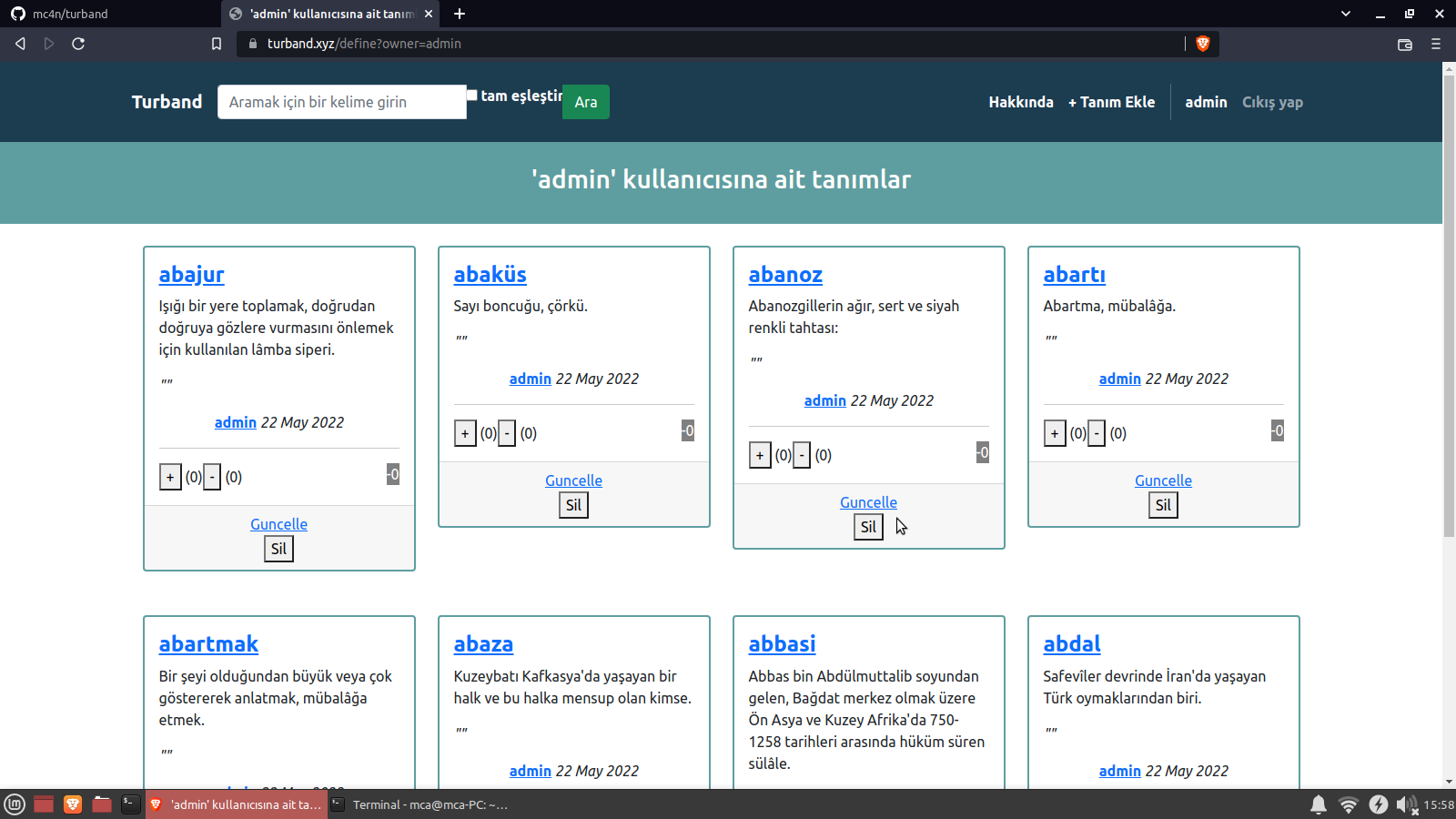The width and height of the screenshot is (1456, 819).
Task: Click Guncelle on abajur card
Action: [278, 524]
